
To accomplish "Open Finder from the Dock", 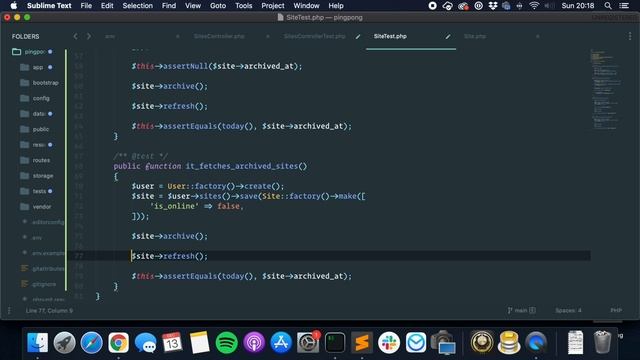I will 38,342.
